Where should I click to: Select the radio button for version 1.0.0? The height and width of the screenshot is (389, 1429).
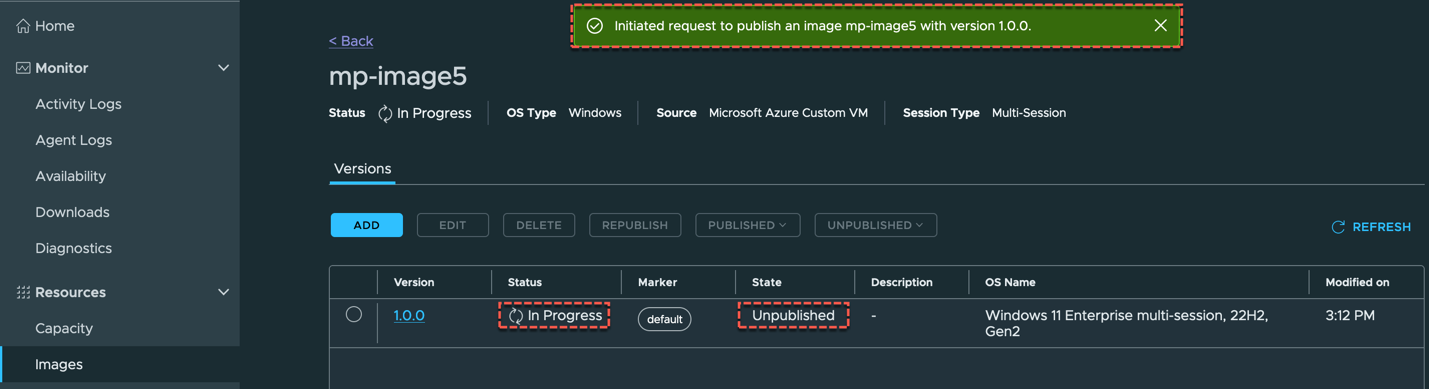click(x=354, y=314)
